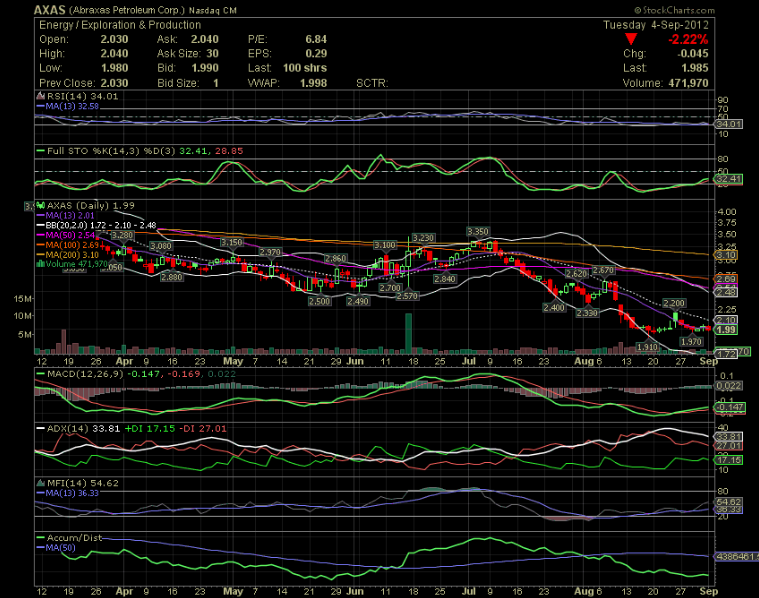Click the VWAP value 1.998
The image size is (759, 598).
313,83
